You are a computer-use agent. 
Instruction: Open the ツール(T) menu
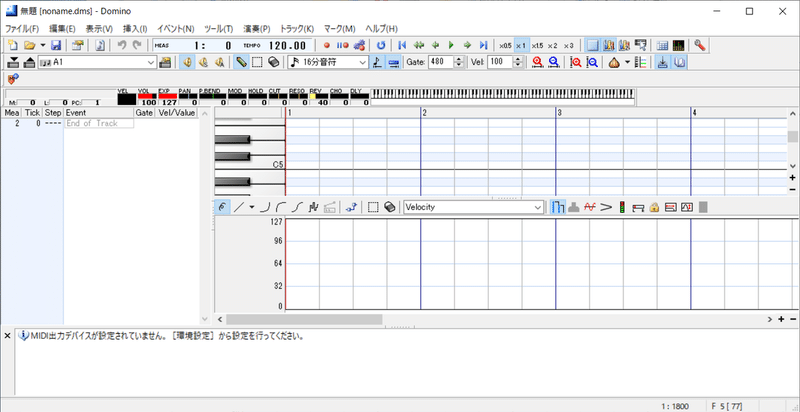218,29
